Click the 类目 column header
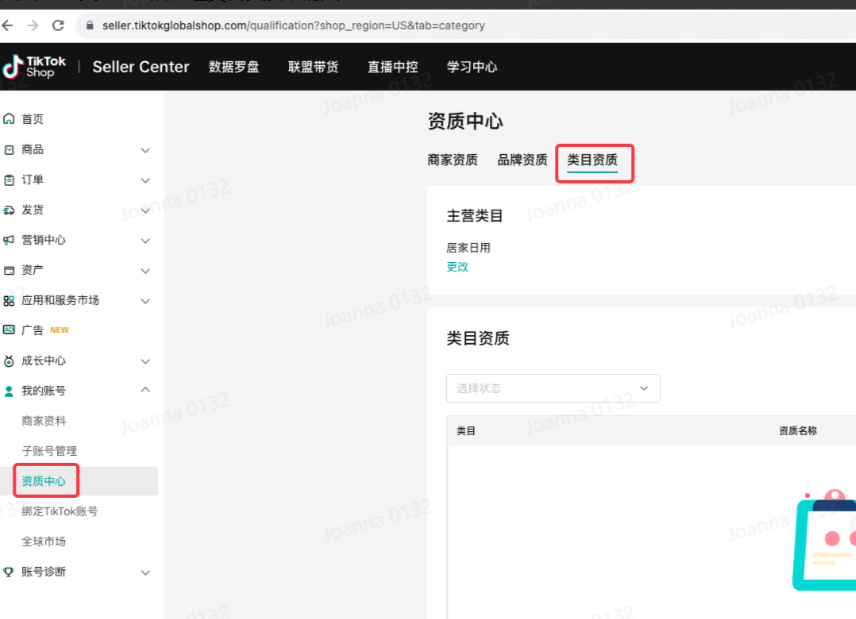The height and width of the screenshot is (619, 856). pyautogui.click(x=466, y=431)
